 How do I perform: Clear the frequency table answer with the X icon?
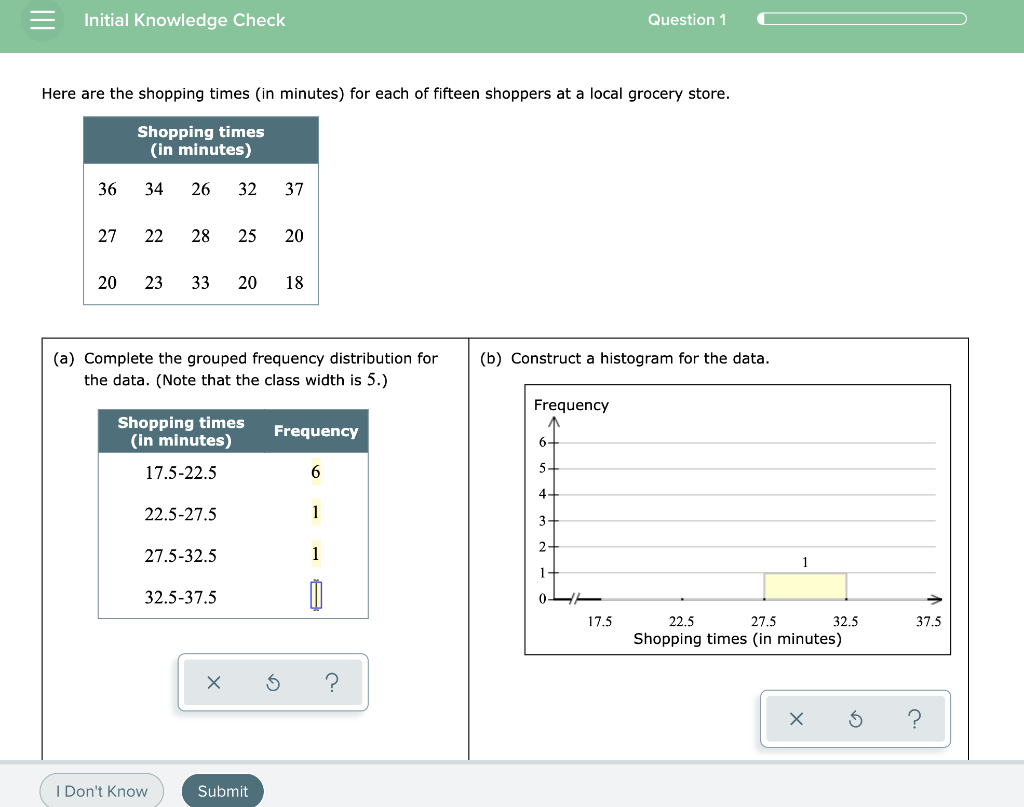pyautogui.click(x=213, y=682)
